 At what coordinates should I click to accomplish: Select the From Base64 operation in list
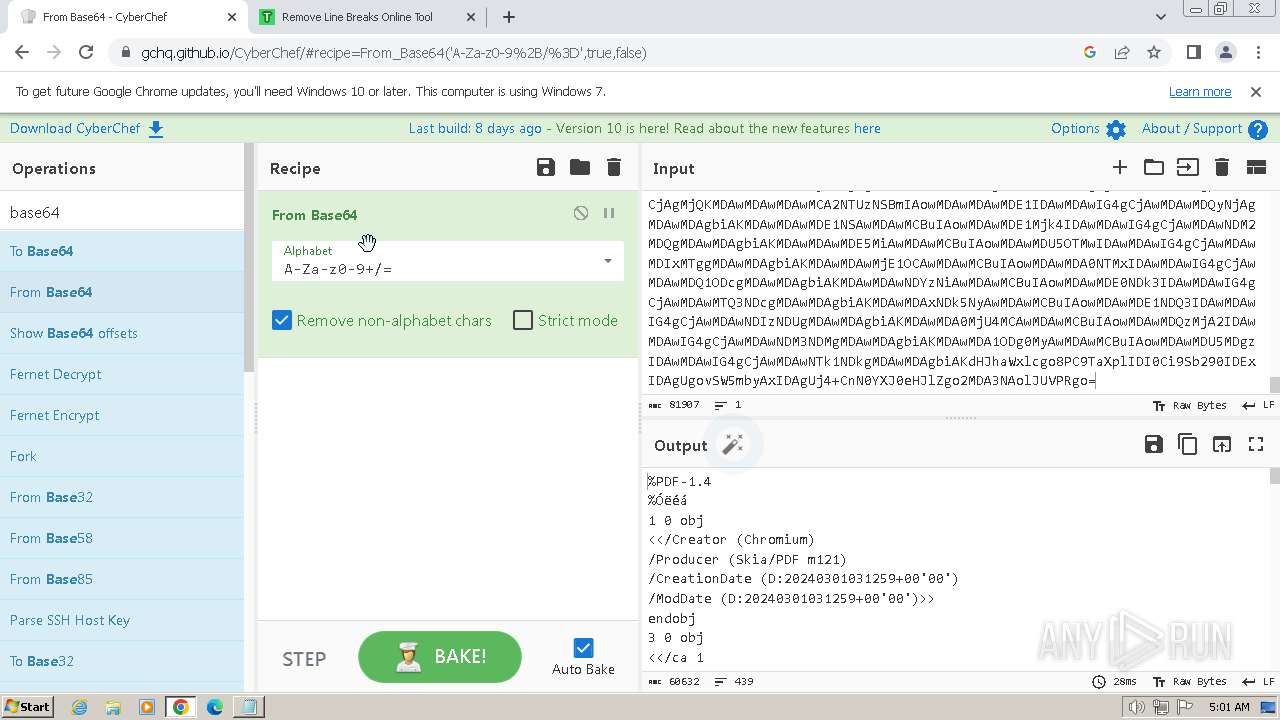[122, 292]
